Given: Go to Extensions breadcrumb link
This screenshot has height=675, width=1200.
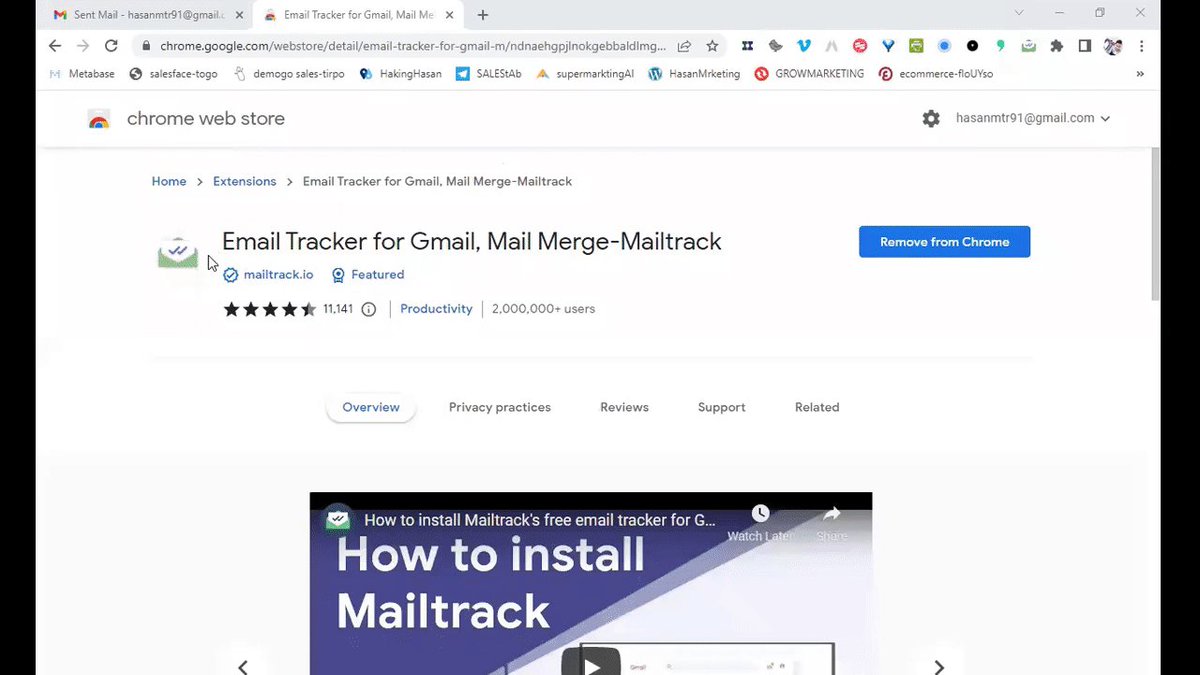Looking at the screenshot, I should pyautogui.click(x=245, y=181).
